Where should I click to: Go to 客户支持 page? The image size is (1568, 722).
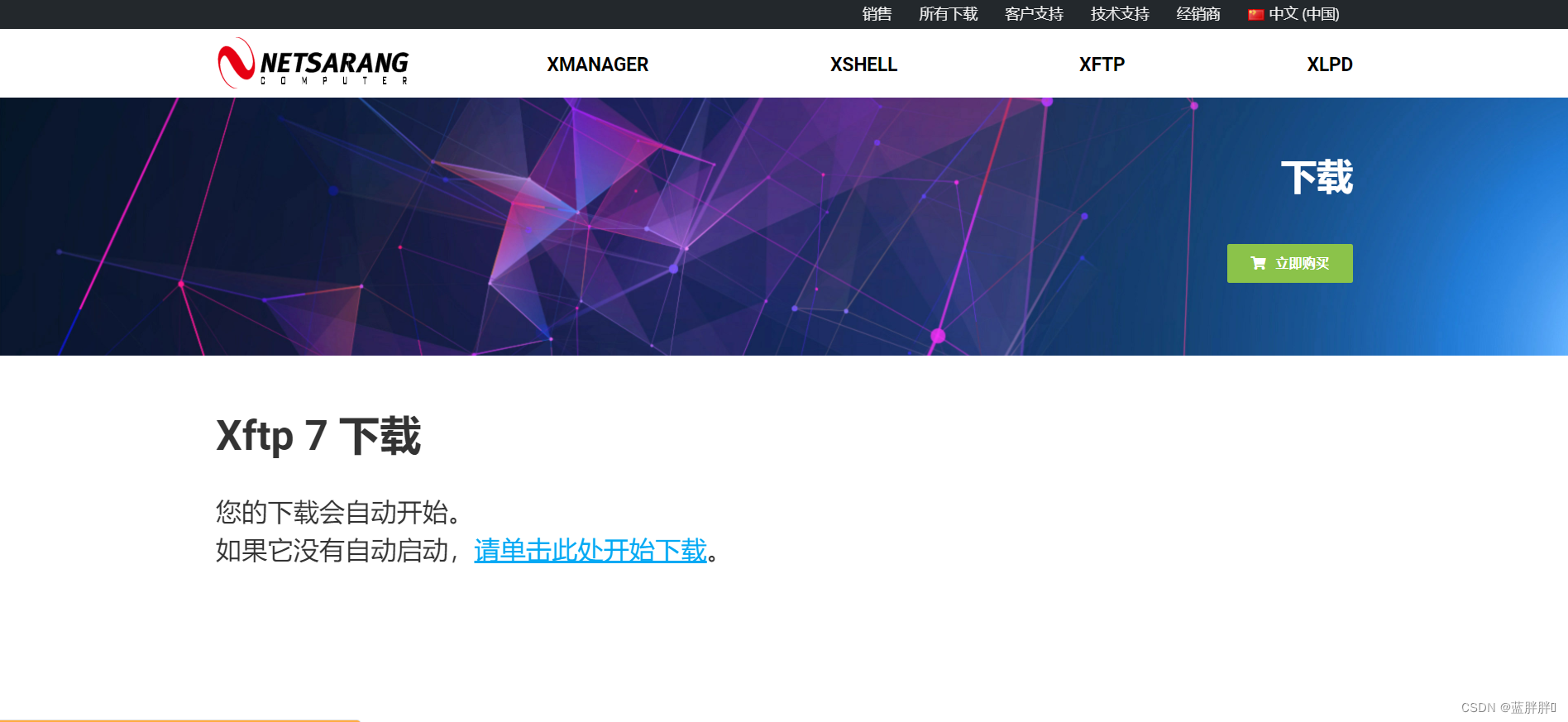click(1034, 14)
